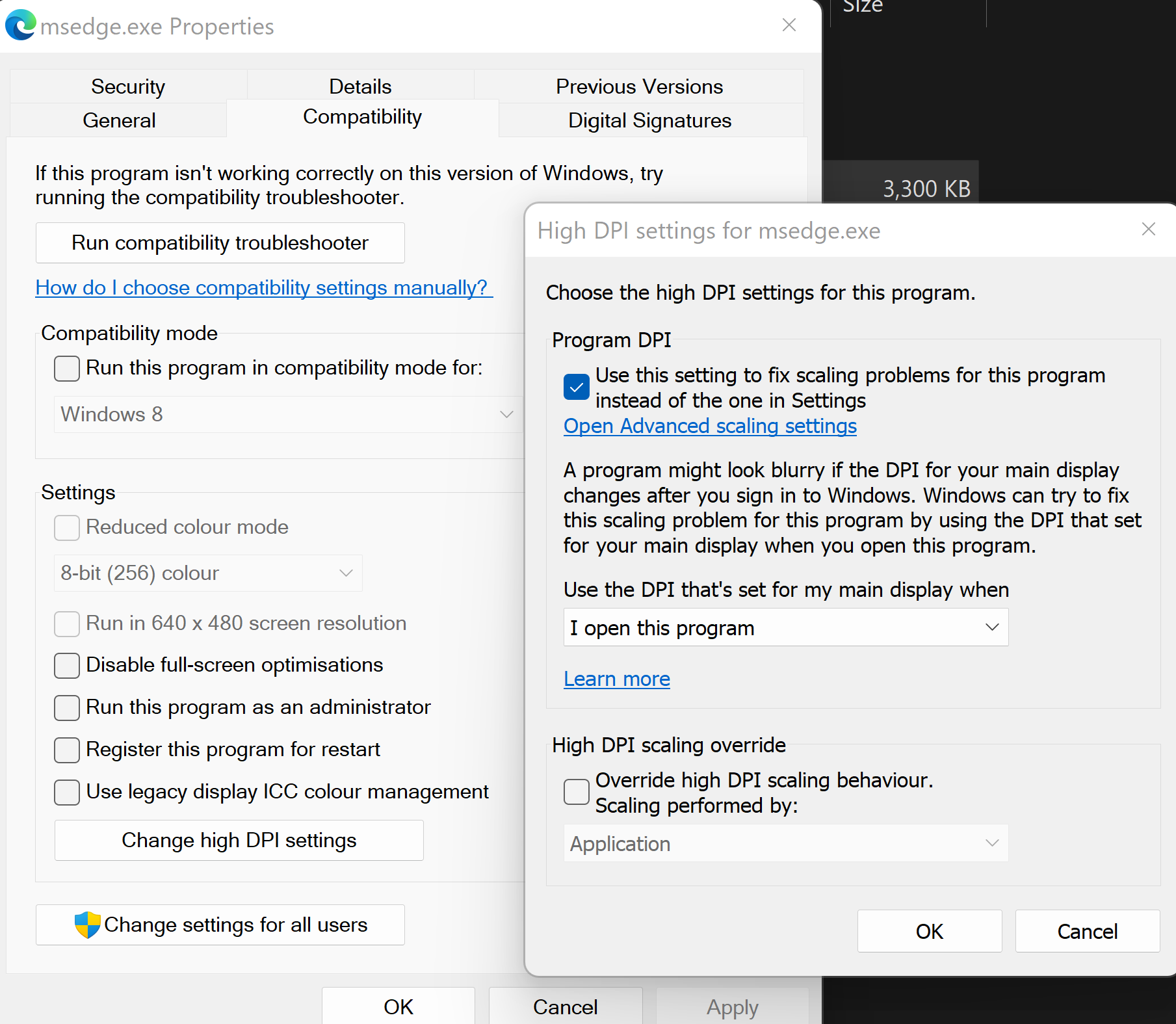Cancel the High DPI settings dialog
1176x1024 pixels.
point(1088,931)
